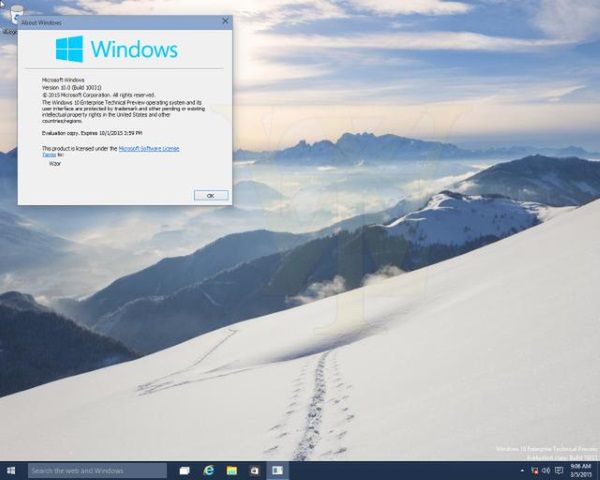The width and height of the screenshot is (600, 480).
Task: Select the Evaluation copy expiry text
Action: click(x=92, y=133)
